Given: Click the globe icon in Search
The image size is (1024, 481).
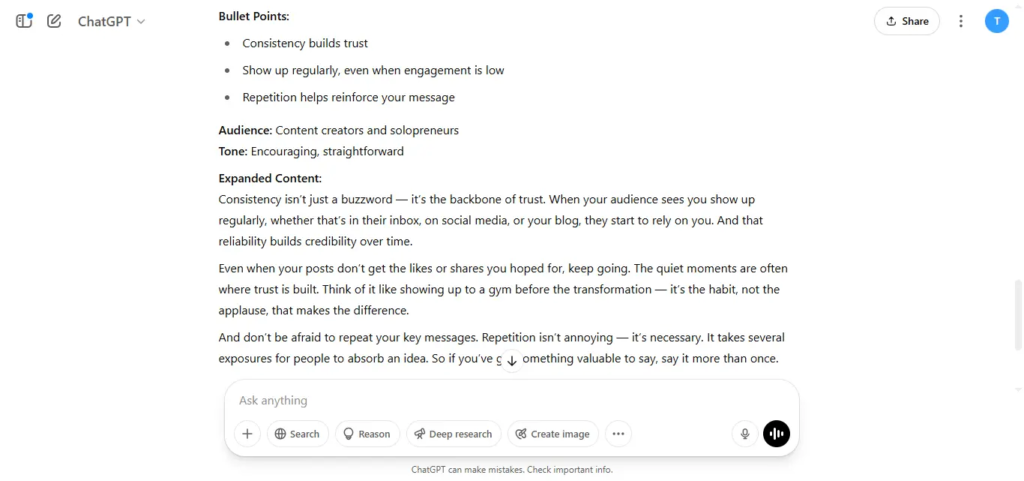Looking at the screenshot, I should [280, 434].
